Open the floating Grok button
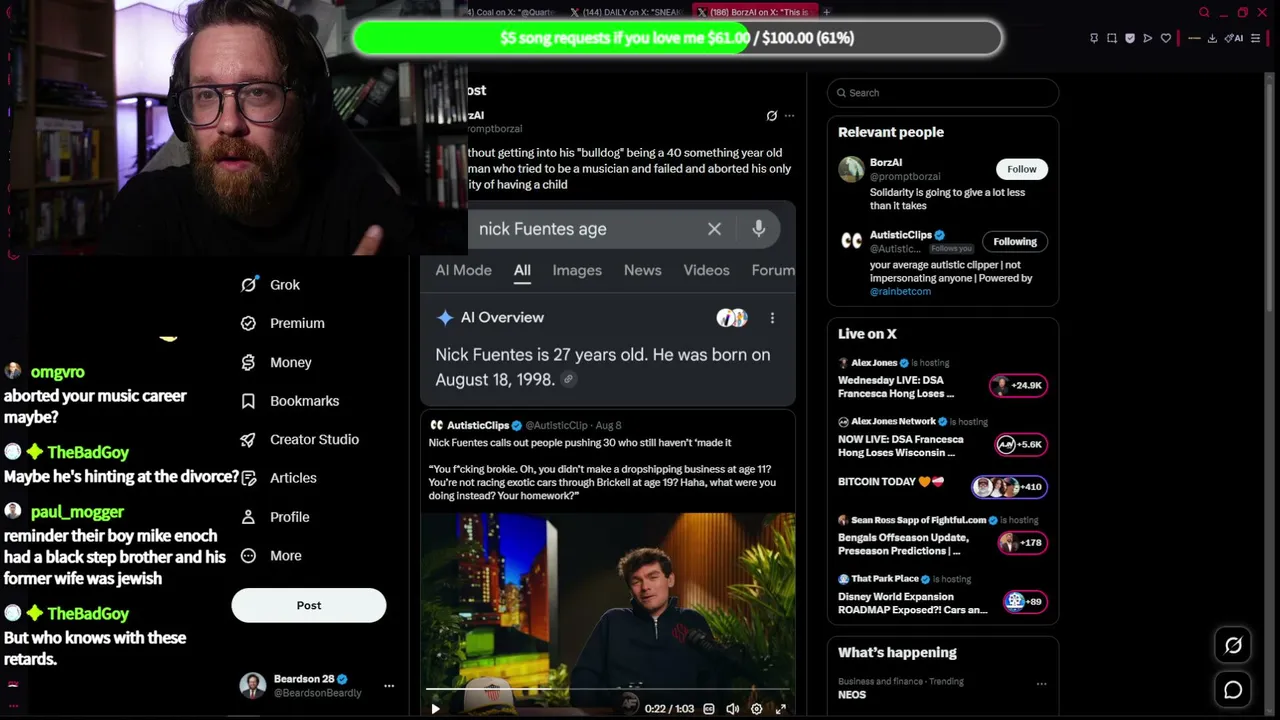The width and height of the screenshot is (1280, 720). pyautogui.click(x=1233, y=646)
